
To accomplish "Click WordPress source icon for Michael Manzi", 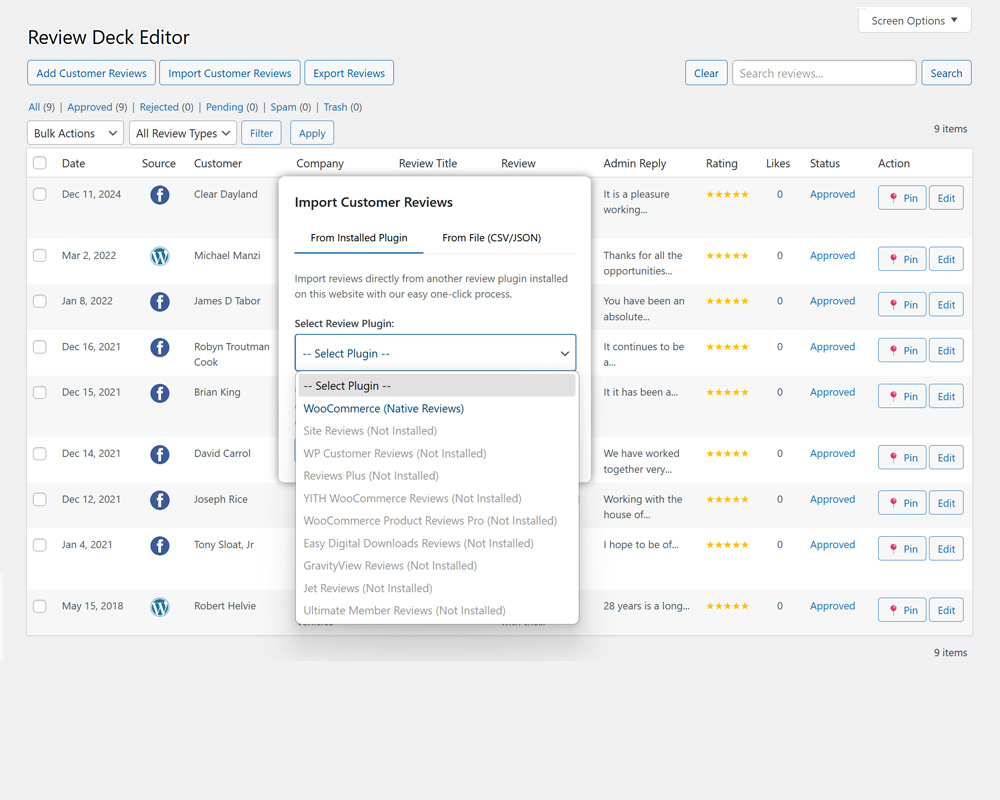I will (x=159, y=256).
